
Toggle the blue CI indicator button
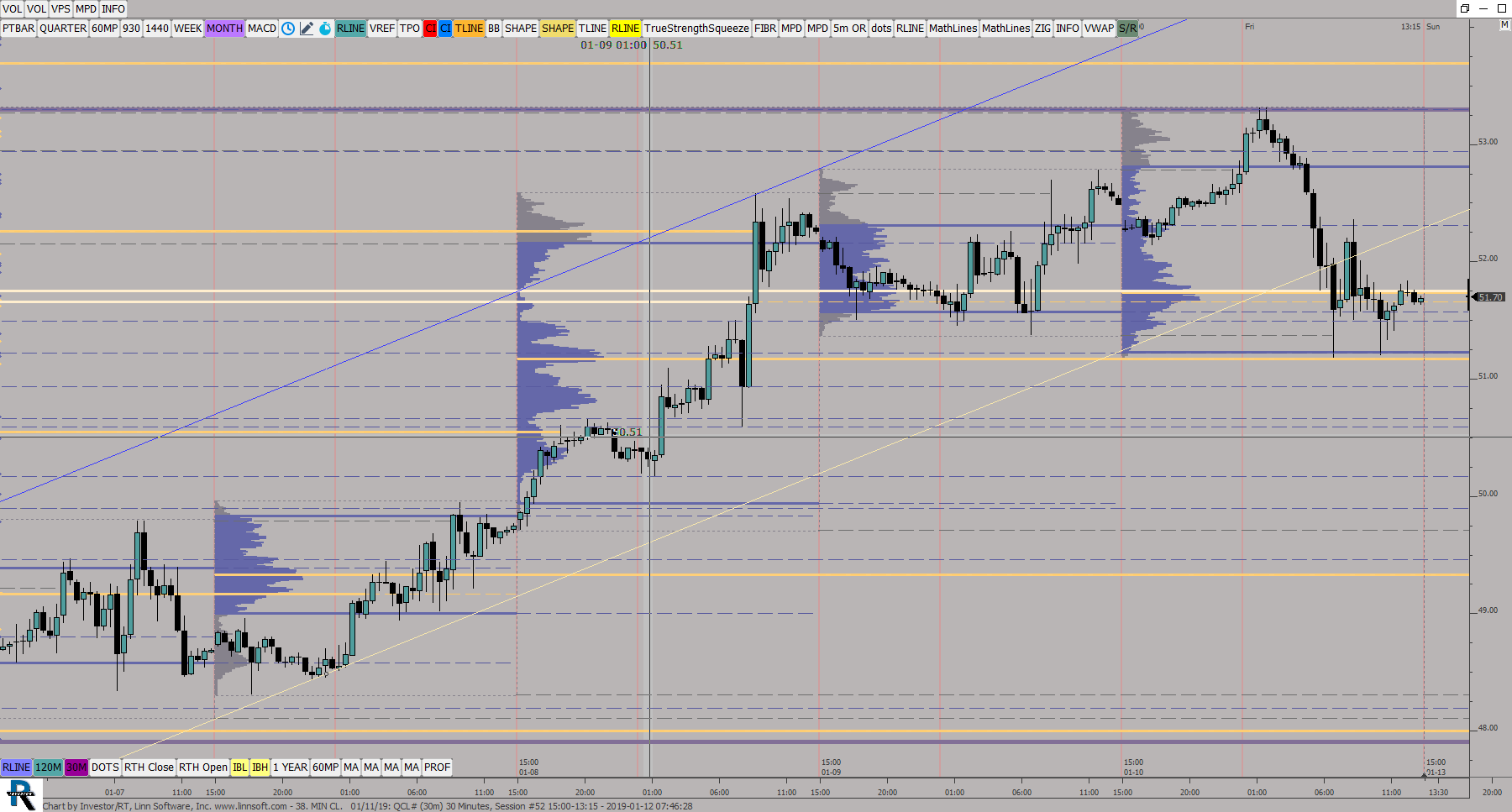point(445,29)
